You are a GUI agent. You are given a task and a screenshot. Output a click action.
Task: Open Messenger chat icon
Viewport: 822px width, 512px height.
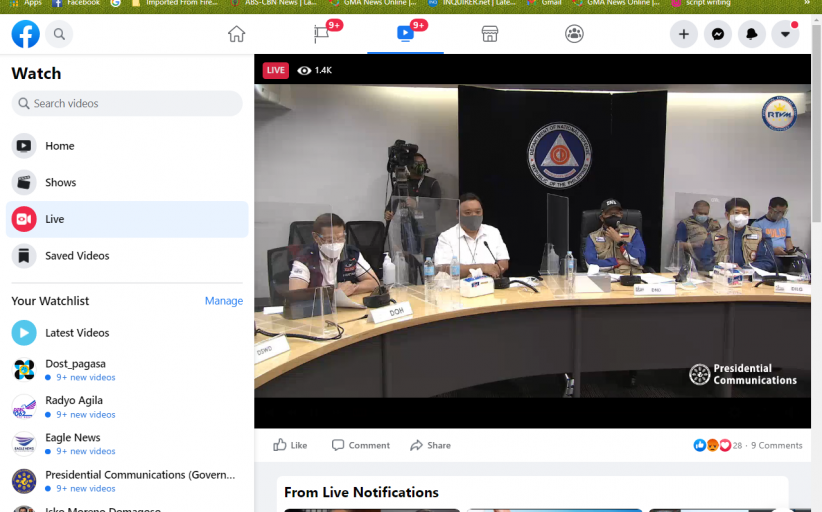[718, 34]
